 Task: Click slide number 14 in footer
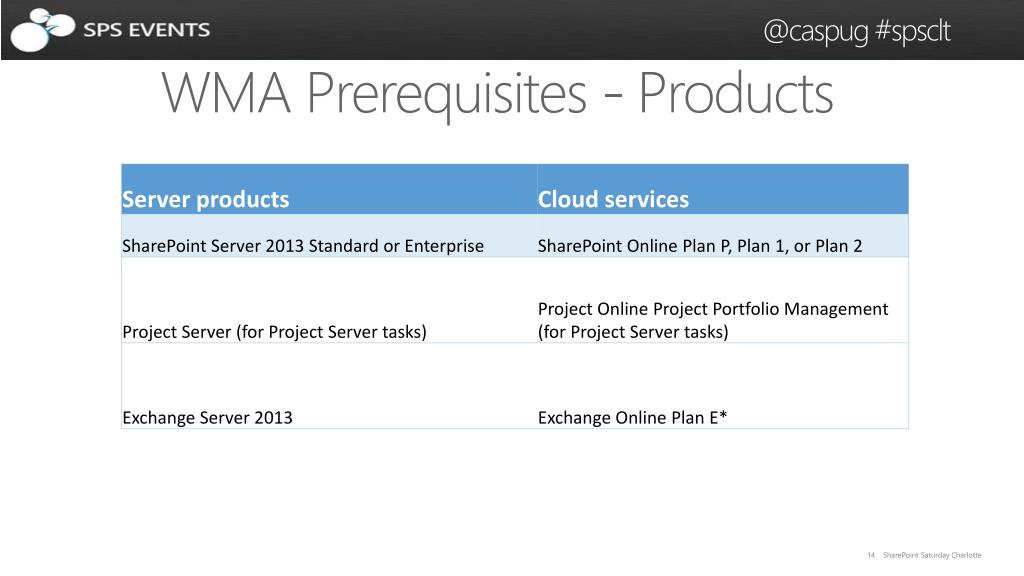point(871,555)
